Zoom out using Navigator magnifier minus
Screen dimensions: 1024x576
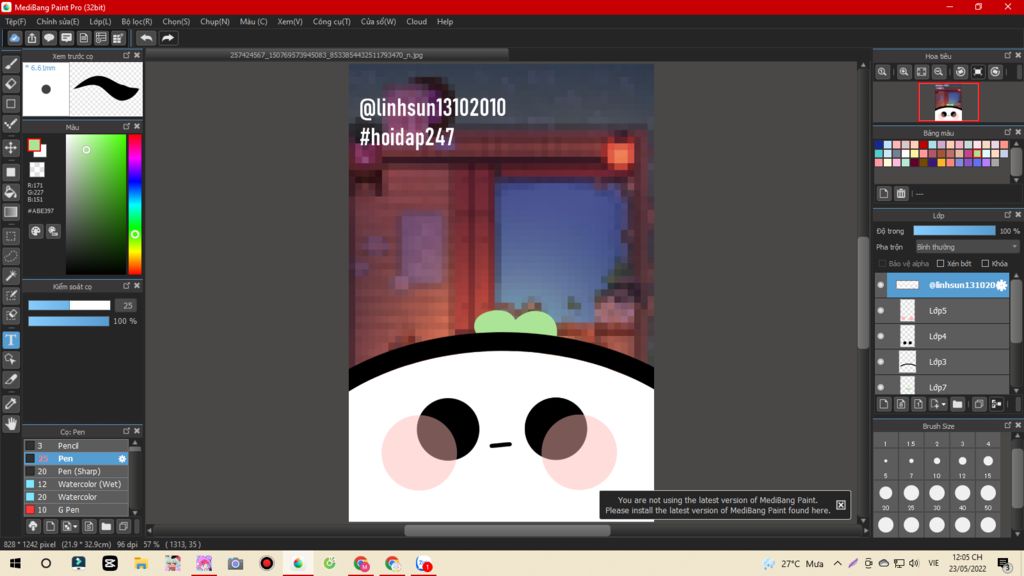(x=938, y=72)
